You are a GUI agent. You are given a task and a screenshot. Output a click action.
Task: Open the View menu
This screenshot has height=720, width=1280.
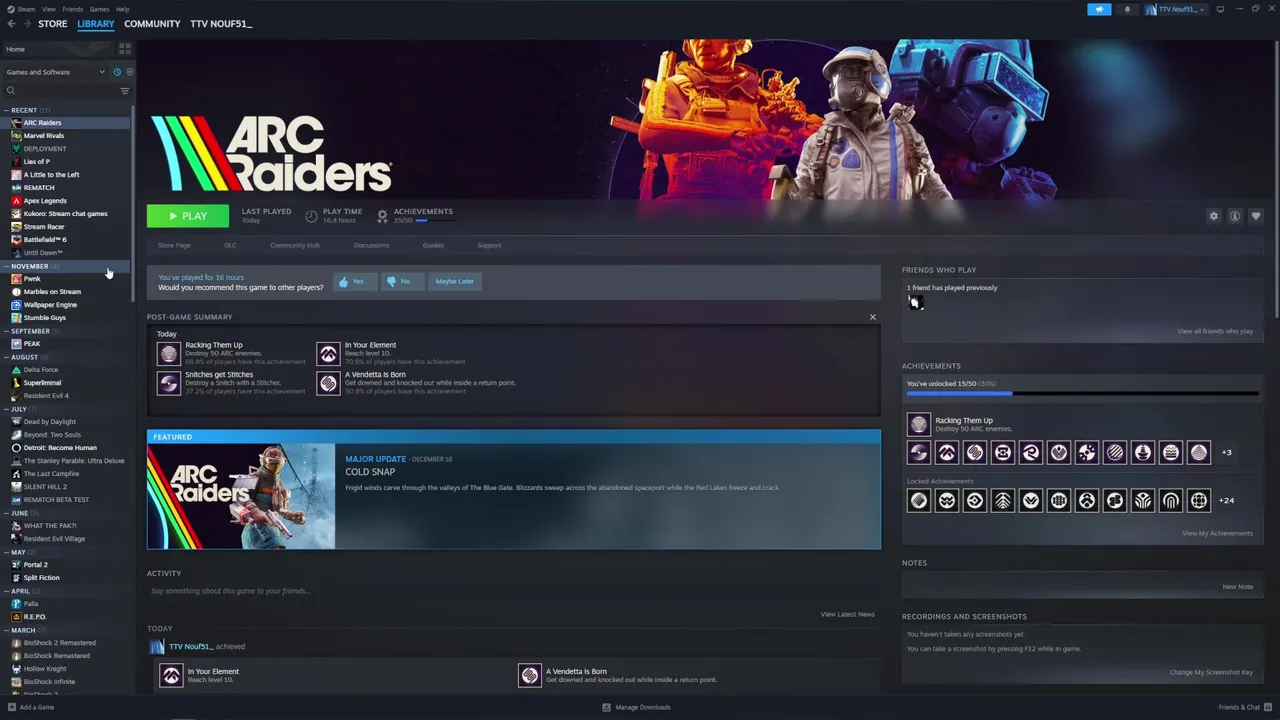(48, 9)
